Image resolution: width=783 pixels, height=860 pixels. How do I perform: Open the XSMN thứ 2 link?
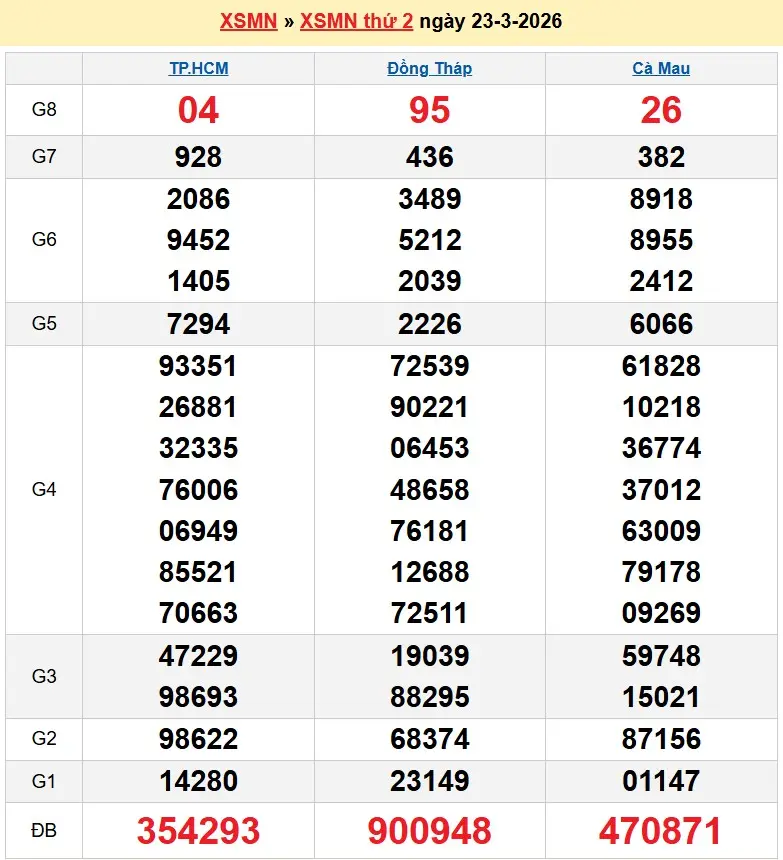click(356, 21)
